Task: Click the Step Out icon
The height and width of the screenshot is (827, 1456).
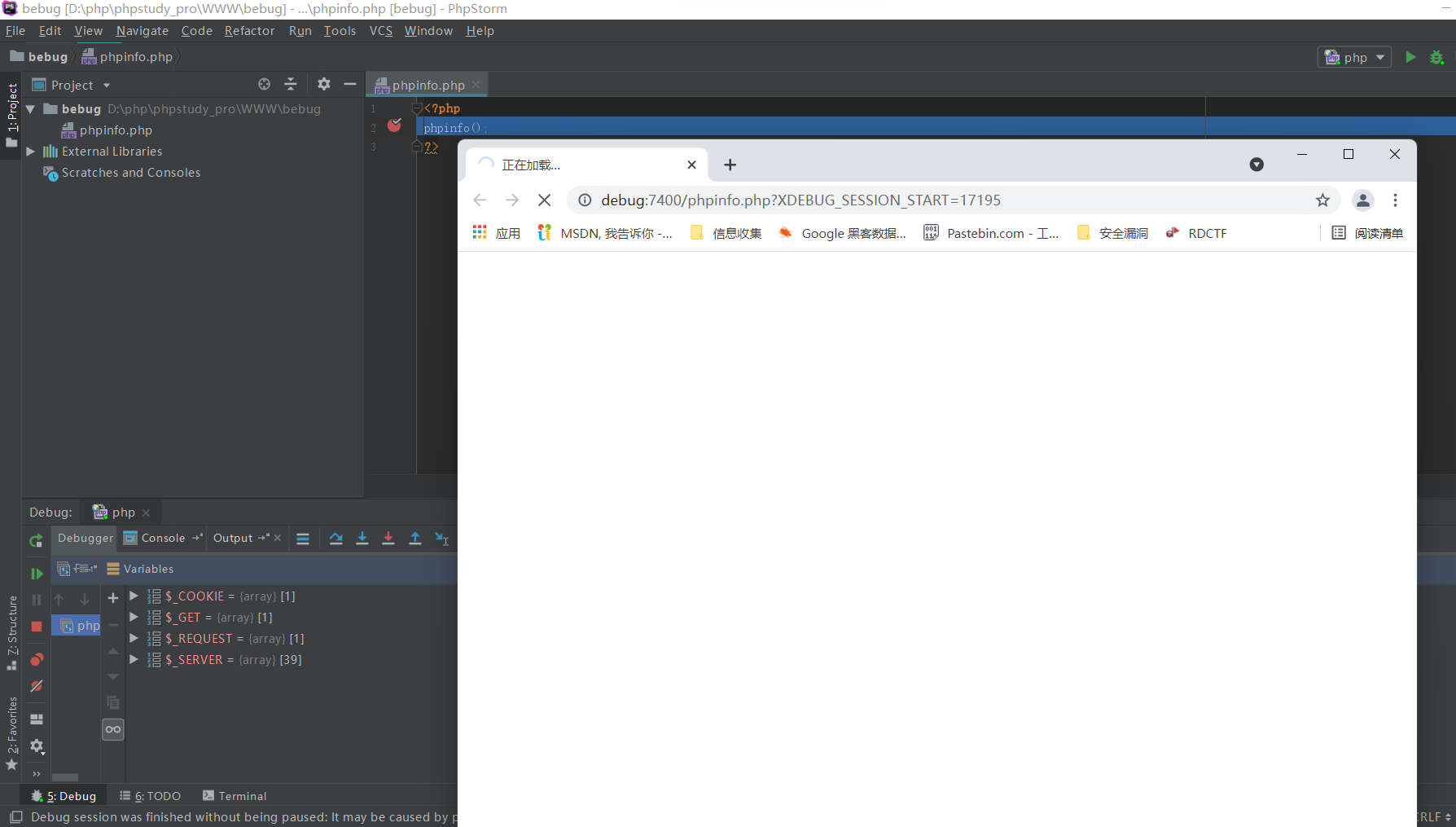Action: [415, 539]
